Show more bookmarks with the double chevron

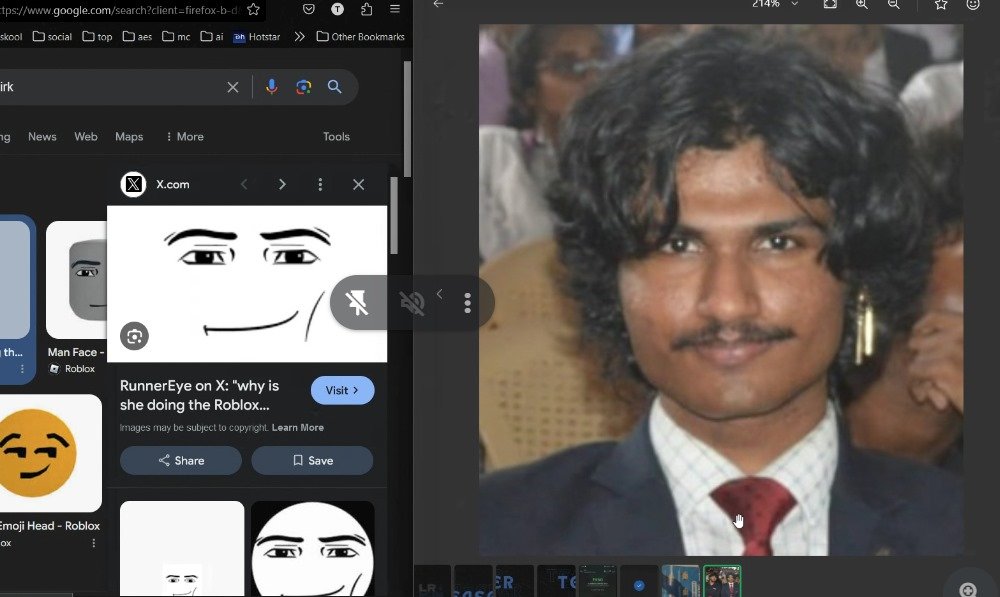[x=299, y=36]
